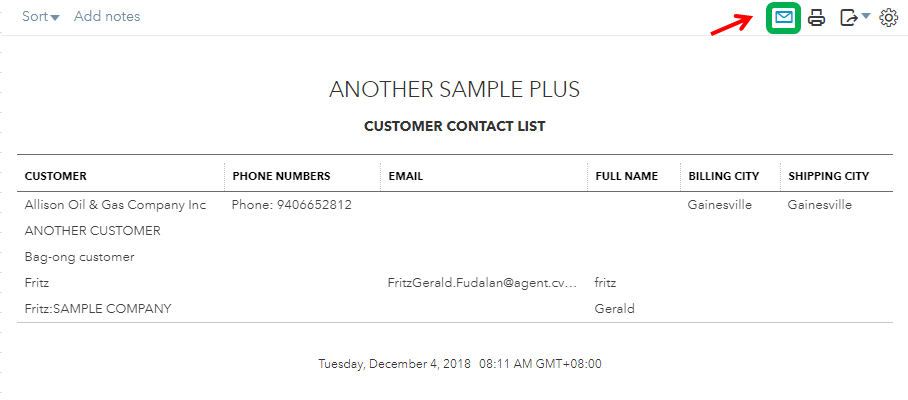Click the SHIPPING CITY column header
908x400 pixels.
pos(829,176)
